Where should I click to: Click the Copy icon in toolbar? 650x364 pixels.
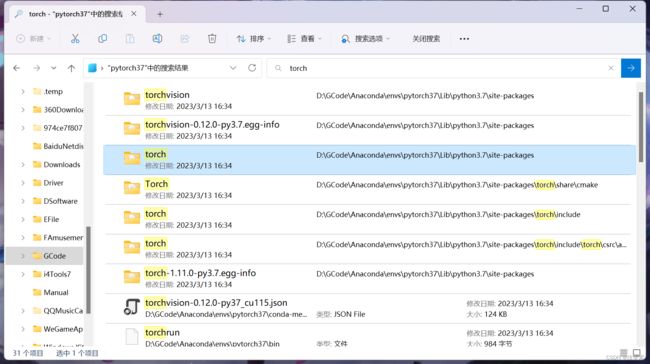coord(102,39)
